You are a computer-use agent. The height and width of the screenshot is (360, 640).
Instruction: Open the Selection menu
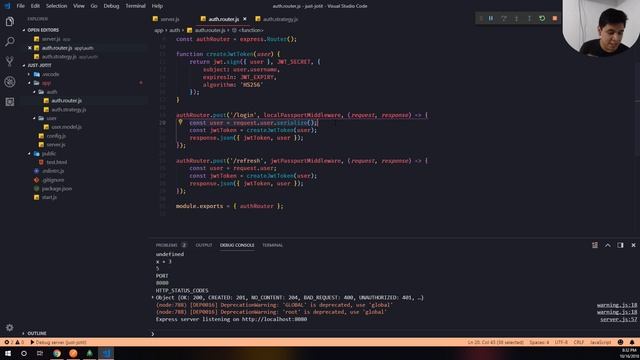pyautogui.click(x=56, y=6)
